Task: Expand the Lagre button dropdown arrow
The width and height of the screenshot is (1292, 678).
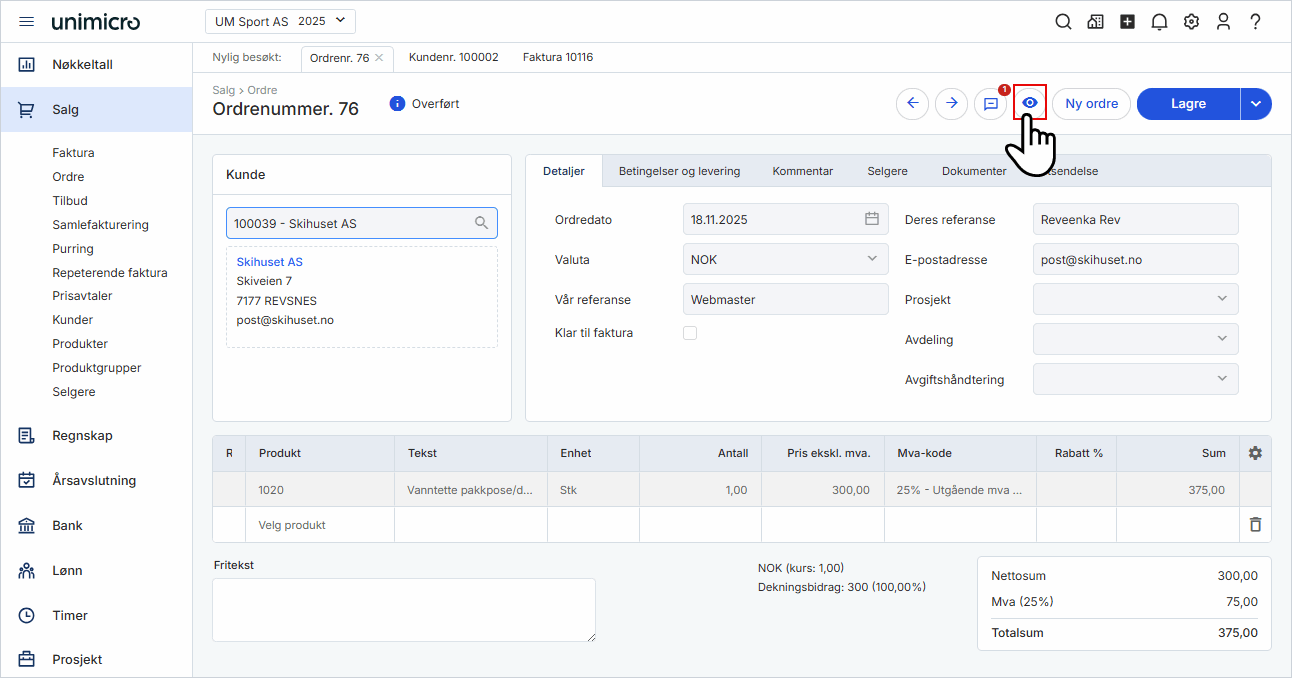Action: tap(1256, 104)
